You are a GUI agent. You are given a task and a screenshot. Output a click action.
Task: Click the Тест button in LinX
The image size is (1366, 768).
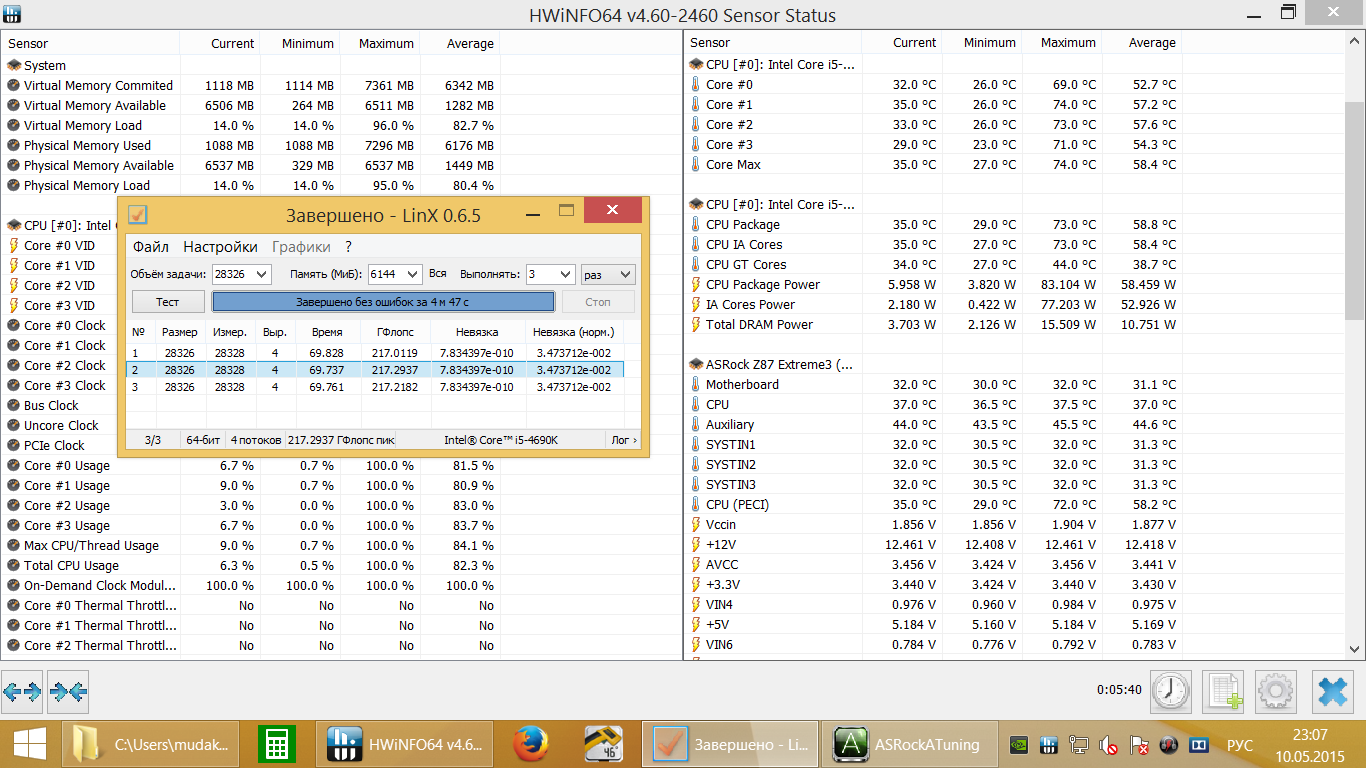coord(168,302)
